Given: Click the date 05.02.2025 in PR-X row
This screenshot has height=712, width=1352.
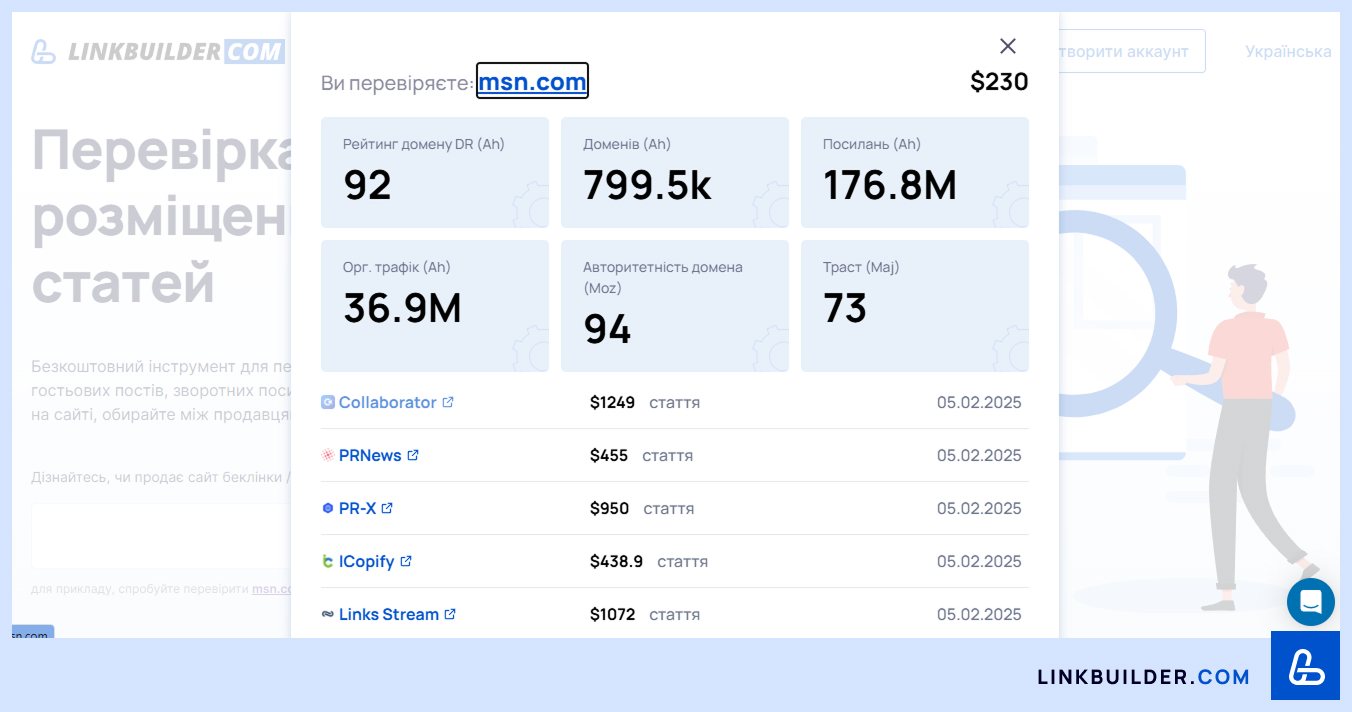Looking at the screenshot, I should 979,508.
